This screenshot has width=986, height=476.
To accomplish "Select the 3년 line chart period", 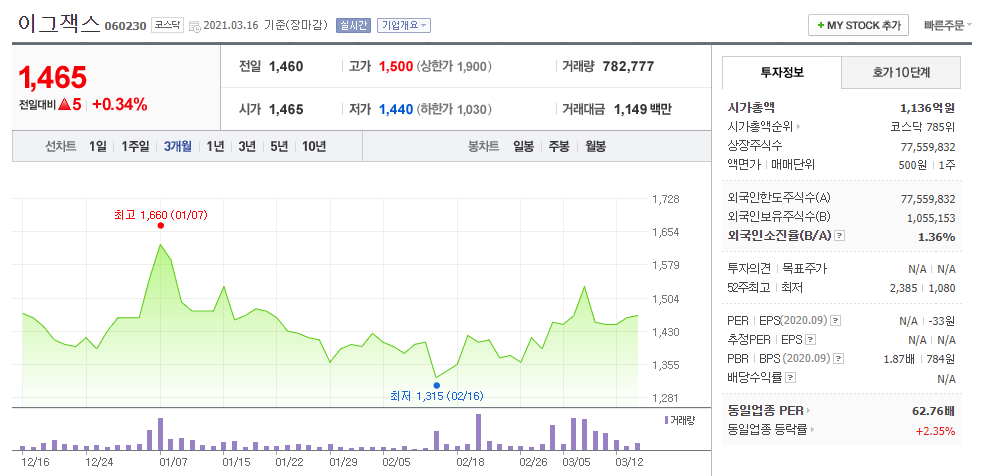I will tap(247, 147).
